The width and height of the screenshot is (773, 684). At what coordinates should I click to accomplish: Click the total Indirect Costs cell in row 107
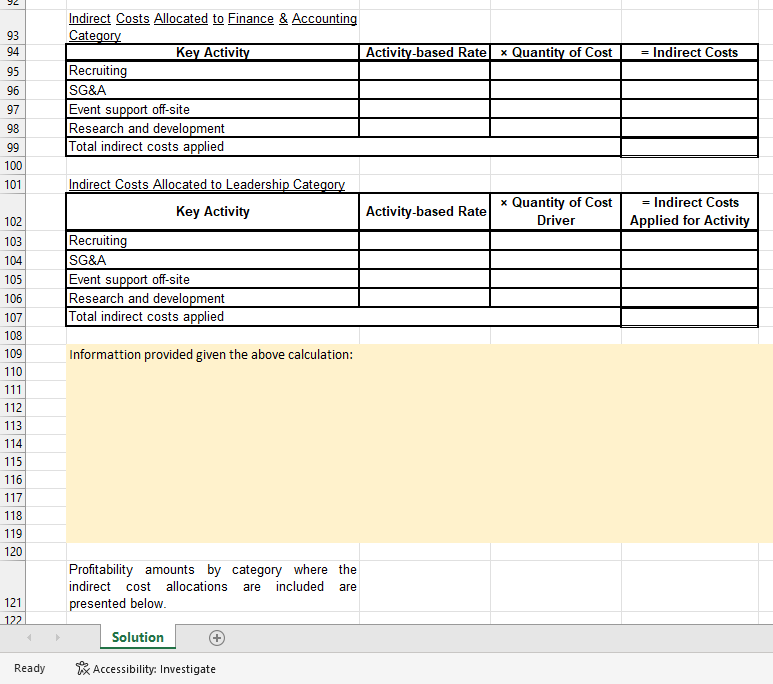tap(689, 317)
